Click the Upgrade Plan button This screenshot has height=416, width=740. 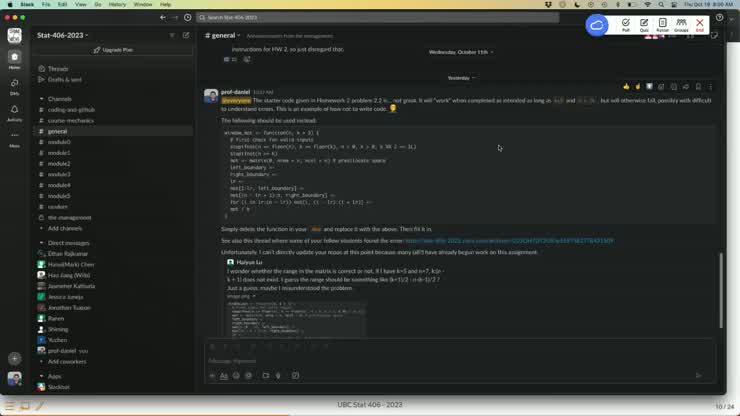point(114,49)
